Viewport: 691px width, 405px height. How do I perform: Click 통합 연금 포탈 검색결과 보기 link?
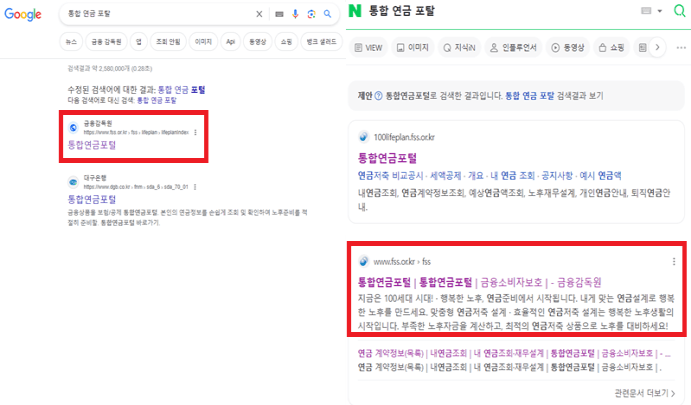(x=554, y=96)
